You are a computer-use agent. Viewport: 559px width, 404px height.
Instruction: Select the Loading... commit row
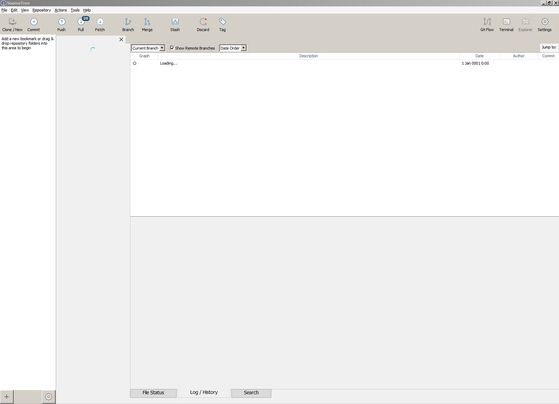(344, 63)
